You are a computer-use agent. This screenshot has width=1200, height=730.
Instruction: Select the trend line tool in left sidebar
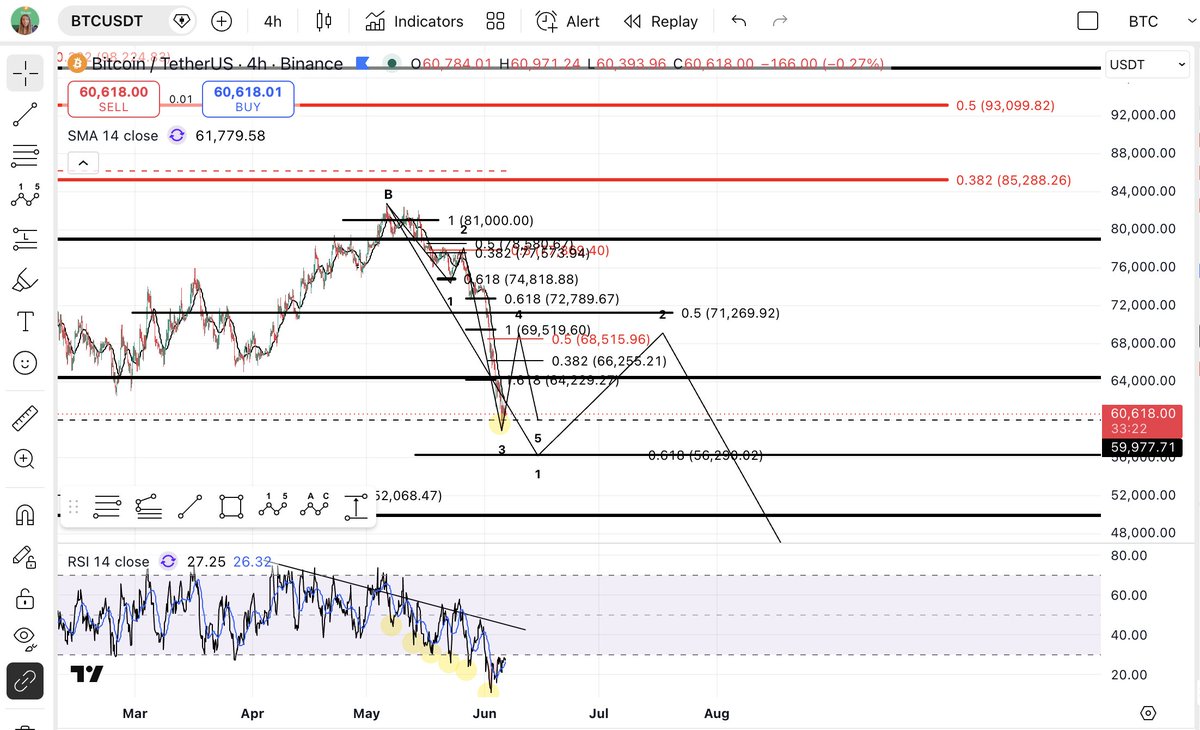25,114
